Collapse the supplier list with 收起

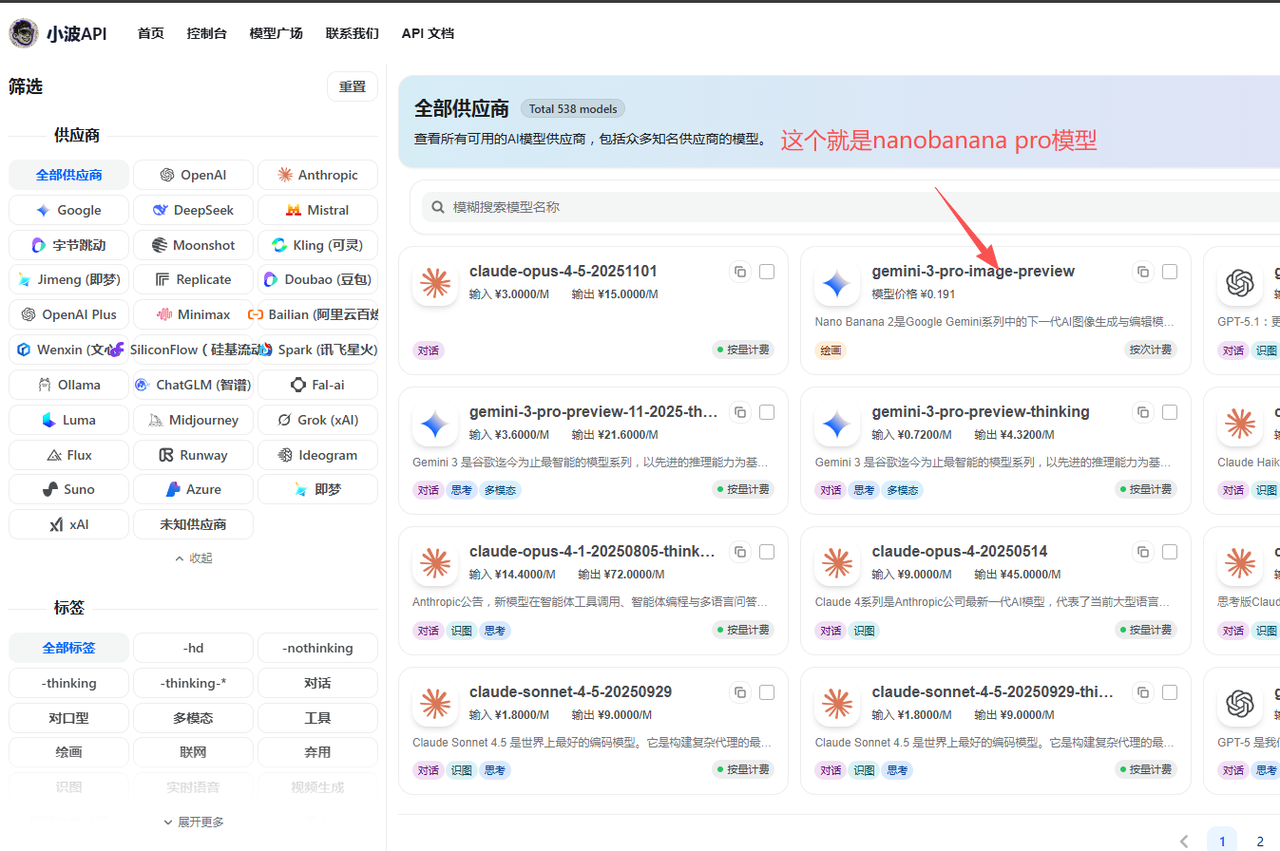click(x=194, y=558)
